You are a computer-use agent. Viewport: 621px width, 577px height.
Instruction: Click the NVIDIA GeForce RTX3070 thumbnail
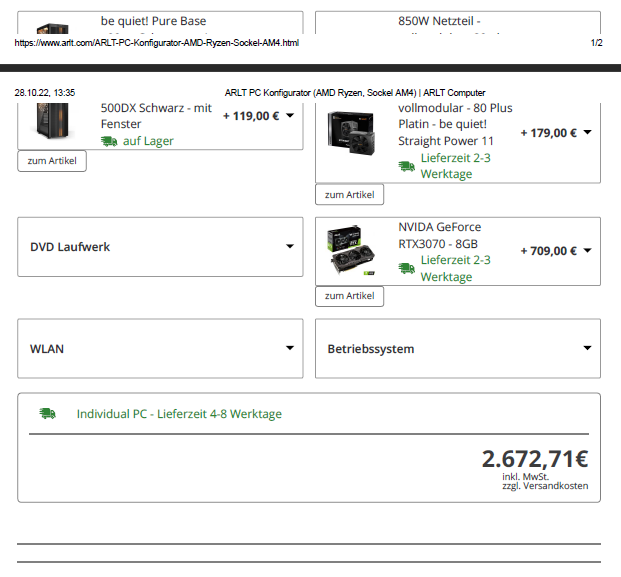pos(351,251)
